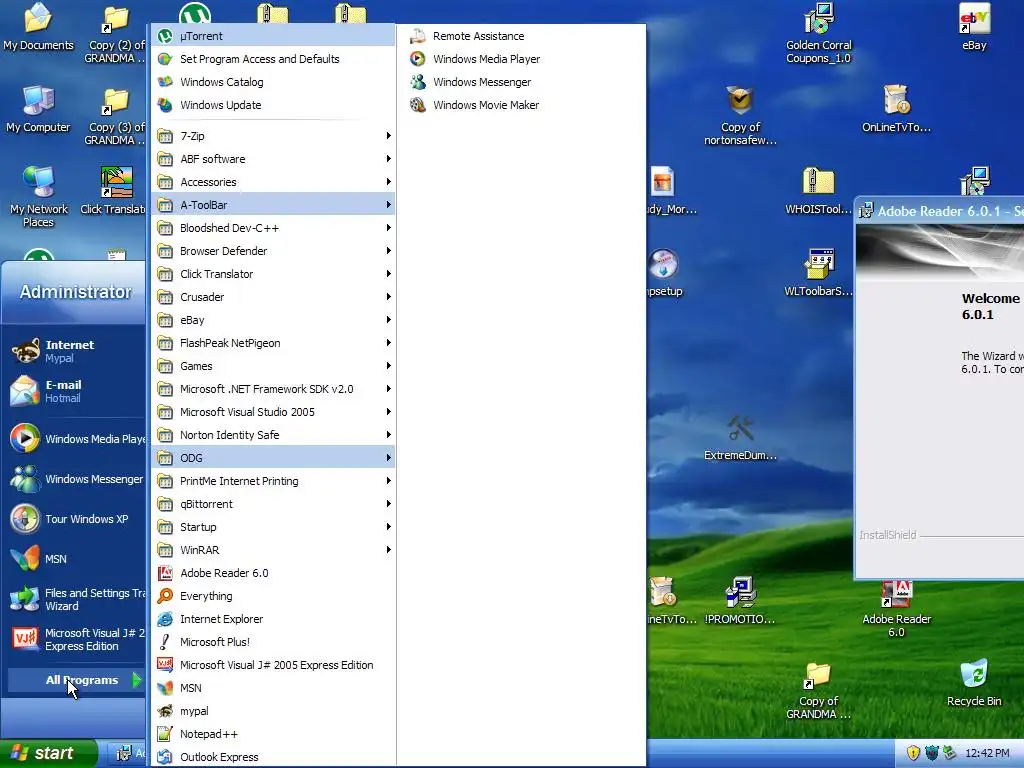Open Windows Update entry icon
Viewport: 1024px width, 768px height.
coord(165,104)
